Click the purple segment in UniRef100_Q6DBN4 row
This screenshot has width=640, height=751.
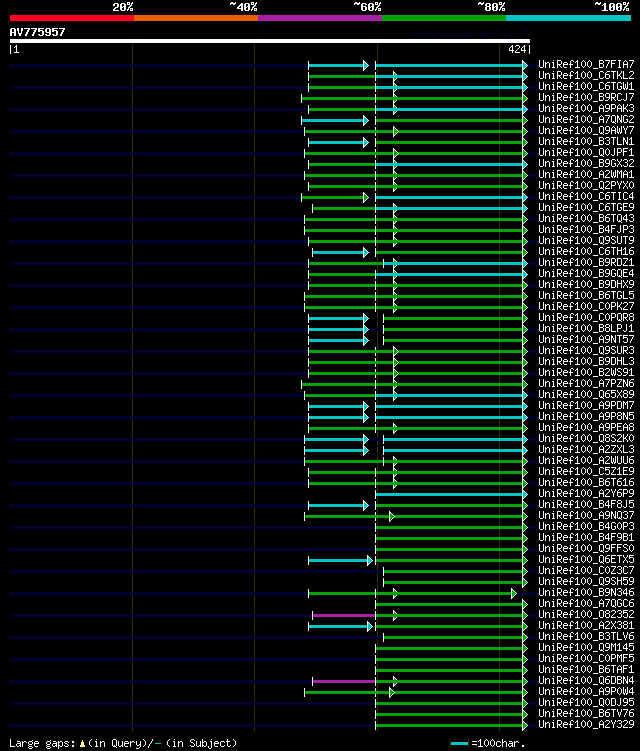pyautogui.click(x=344, y=682)
